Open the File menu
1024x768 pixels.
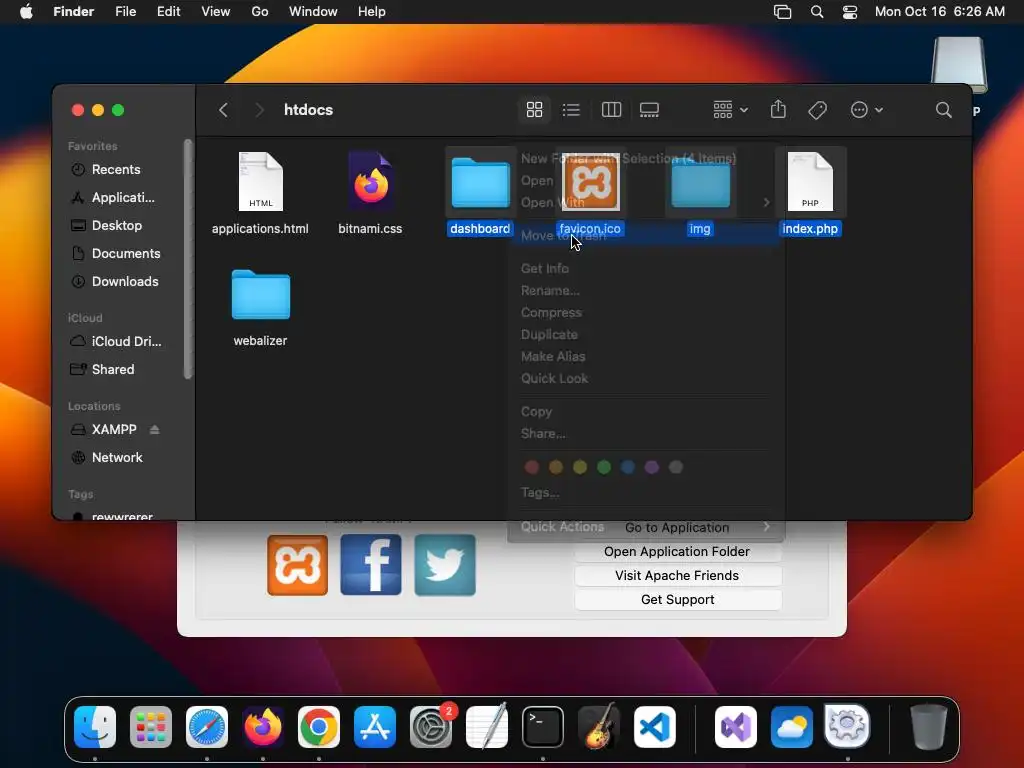[x=125, y=12]
